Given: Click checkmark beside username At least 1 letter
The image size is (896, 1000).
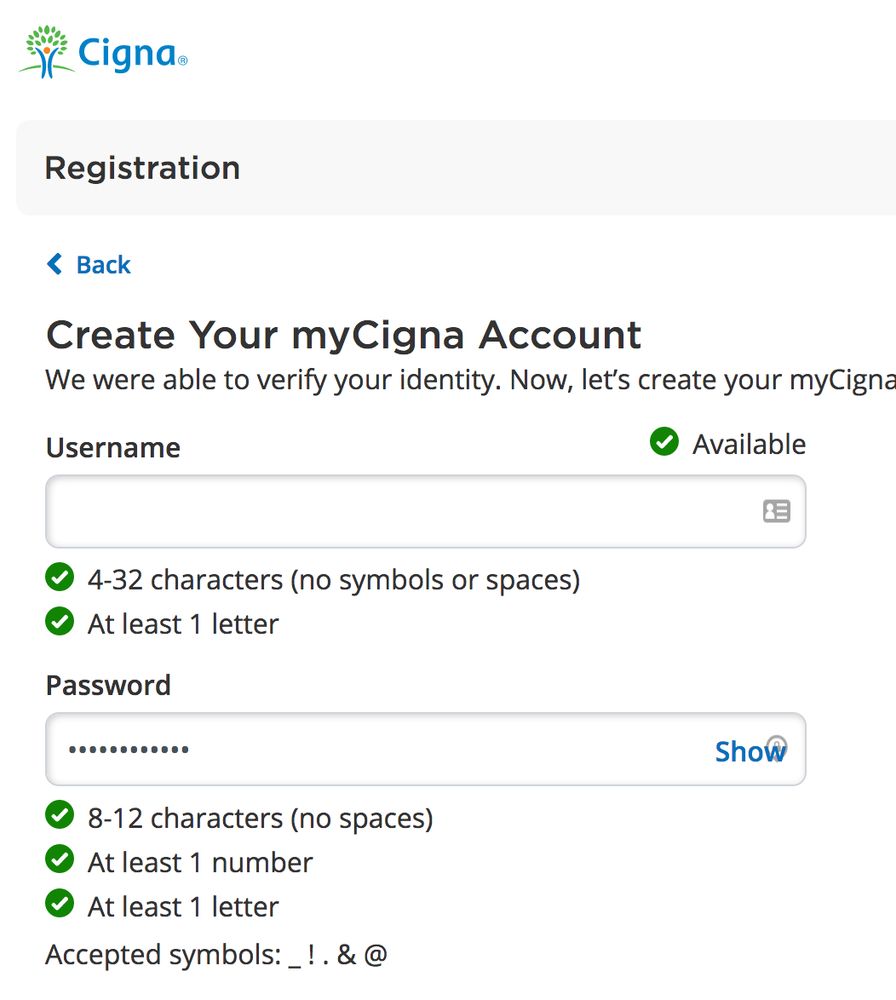Looking at the screenshot, I should (x=60, y=621).
